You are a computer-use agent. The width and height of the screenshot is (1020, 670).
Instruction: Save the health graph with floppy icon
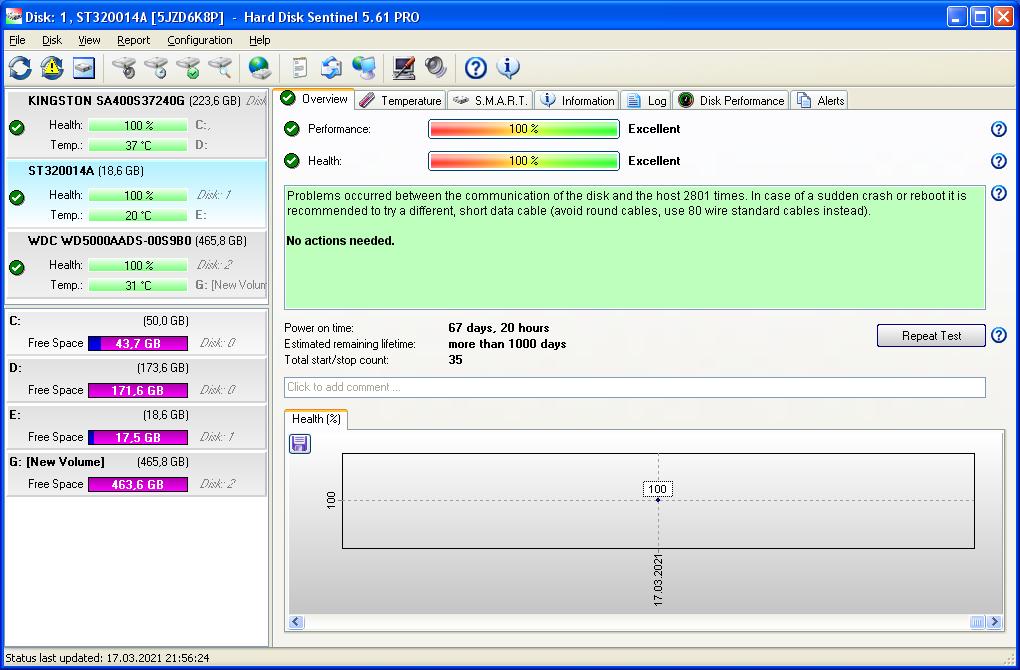(300, 444)
